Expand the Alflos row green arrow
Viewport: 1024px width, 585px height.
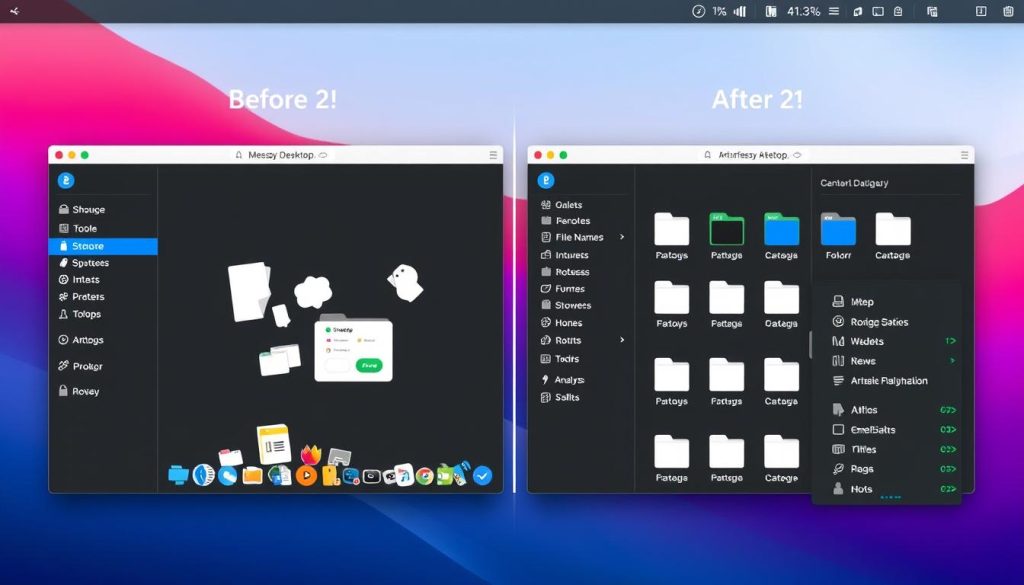(948, 410)
